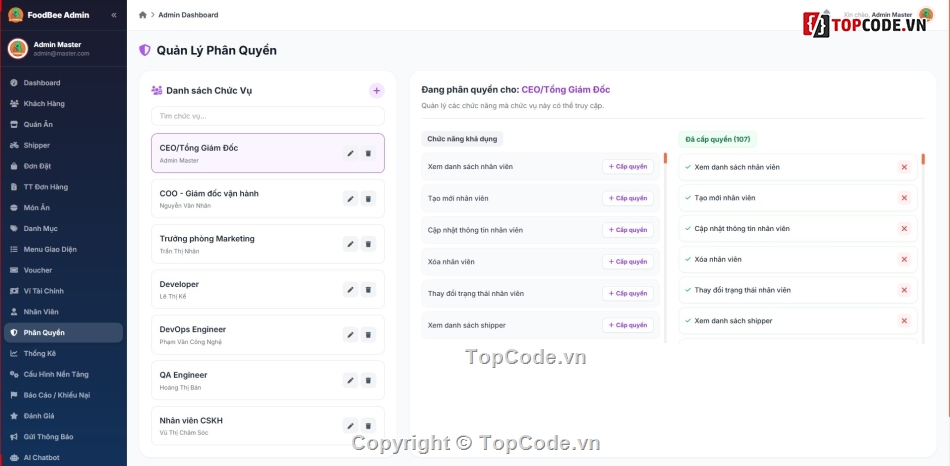Screen dimensions: 950x466
Task: Grant permission for Cập nhật thông tin nhân viên
Action: (628, 230)
